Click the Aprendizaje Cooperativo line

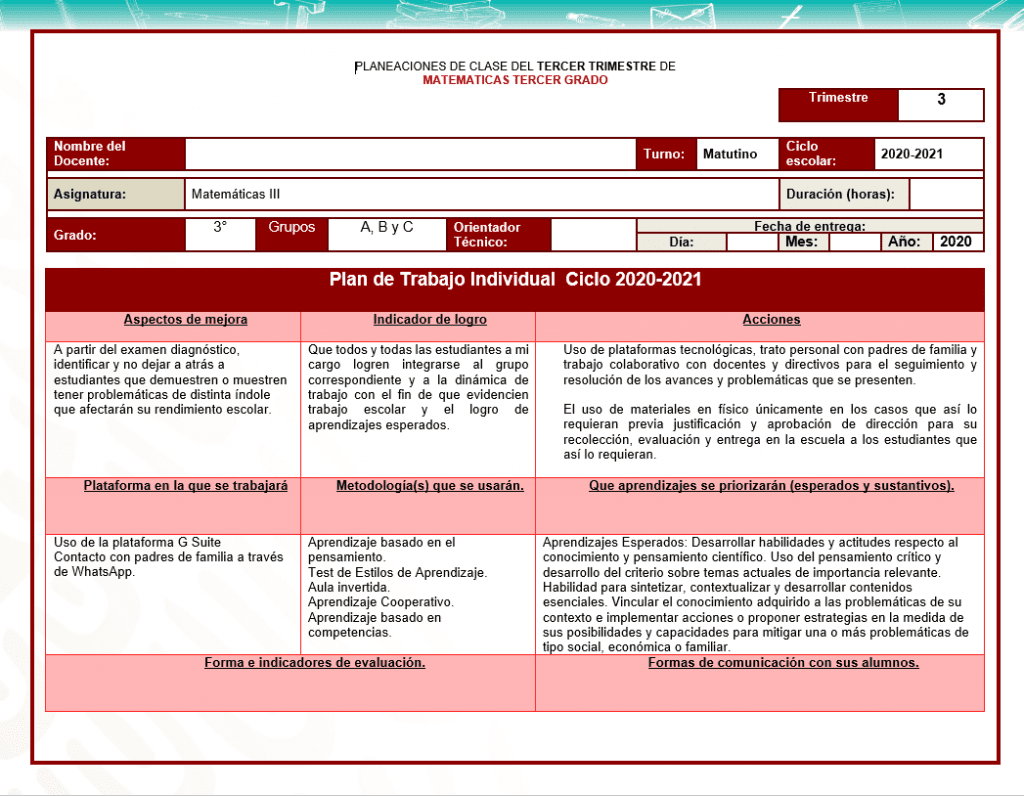point(381,602)
